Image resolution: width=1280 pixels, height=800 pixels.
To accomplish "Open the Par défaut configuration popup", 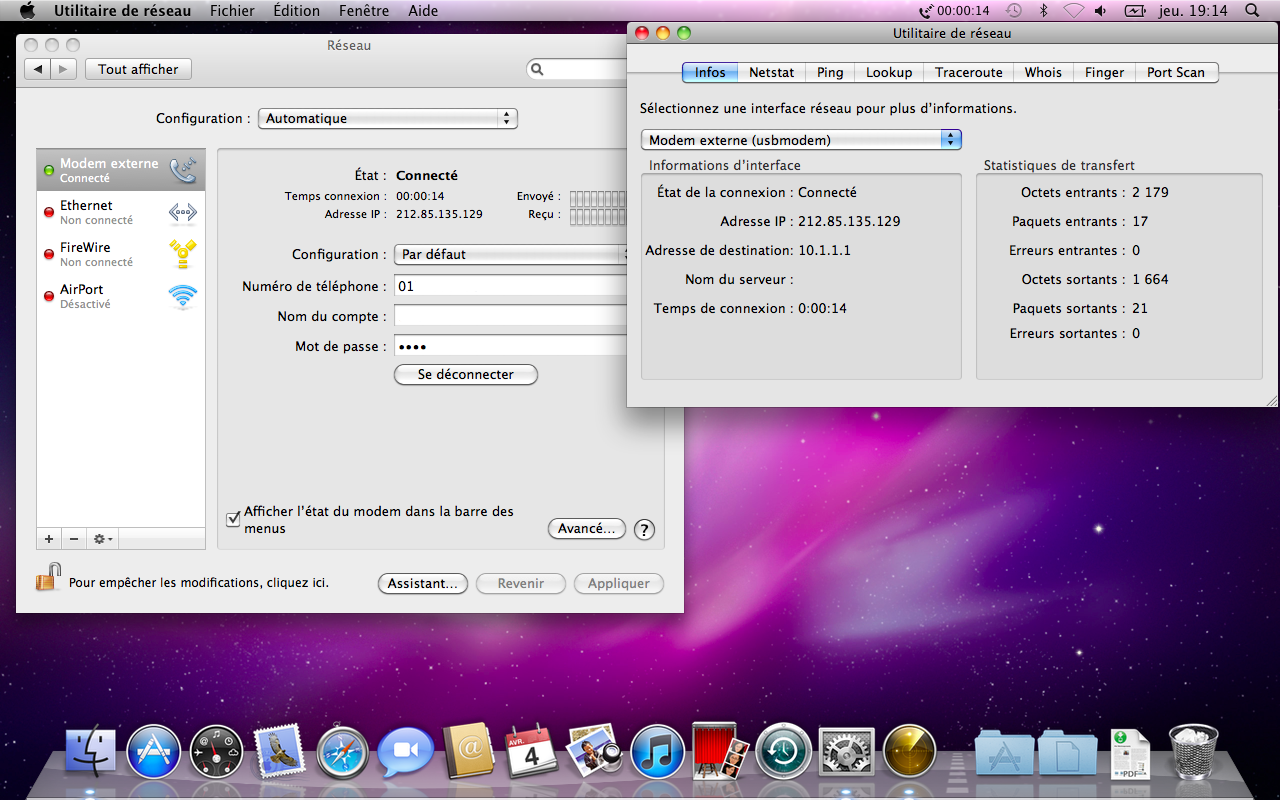I will [x=510, y=254].
